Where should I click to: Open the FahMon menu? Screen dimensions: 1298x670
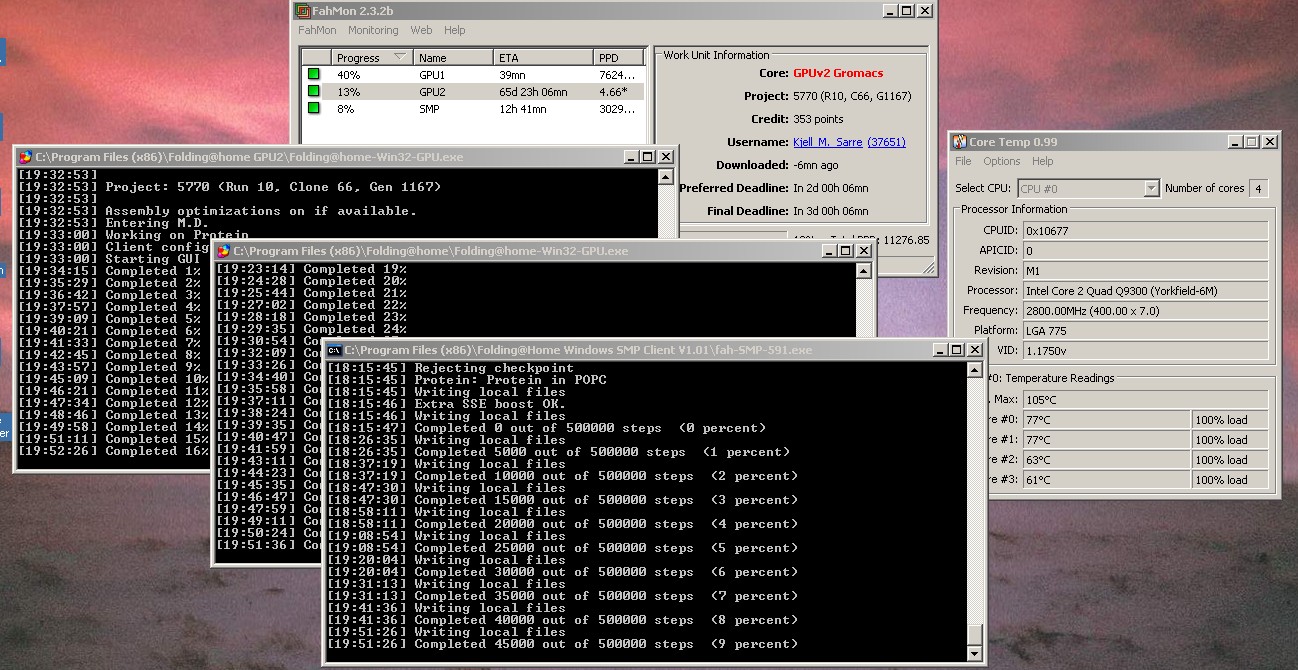pyautogui.click(x=317, y=31)
